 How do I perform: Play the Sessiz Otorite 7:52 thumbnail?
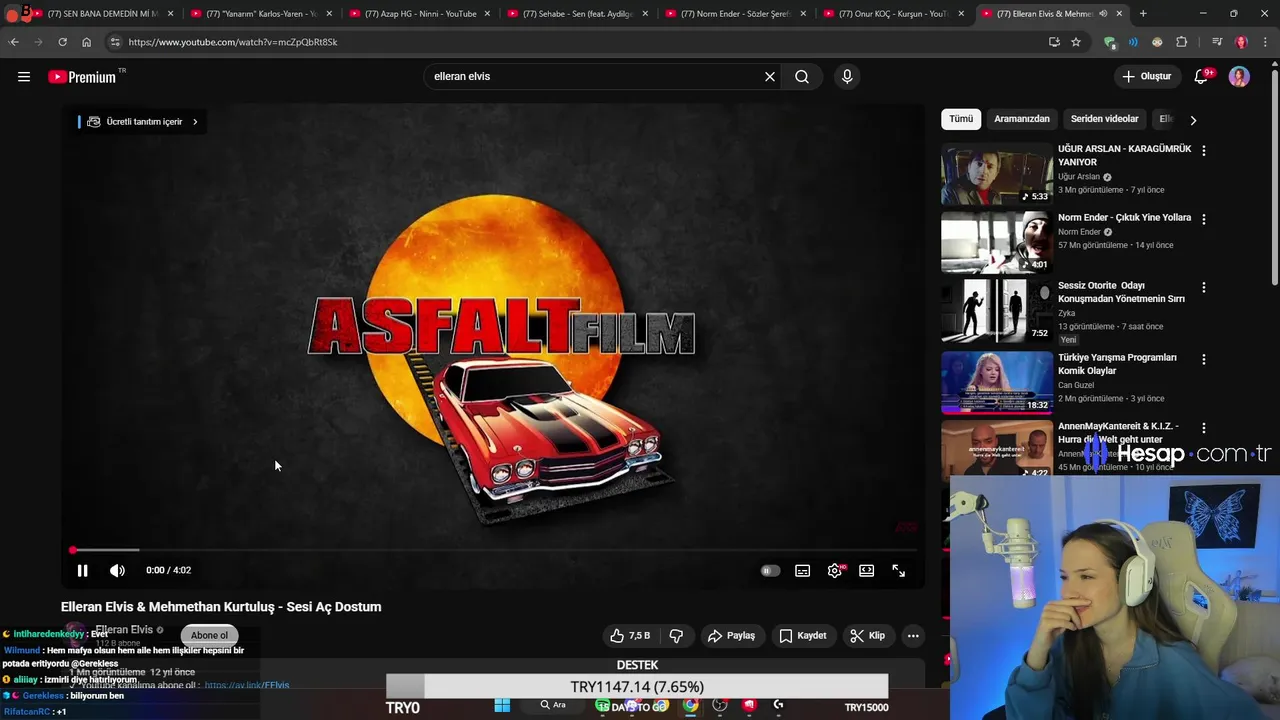coord(997,311)
